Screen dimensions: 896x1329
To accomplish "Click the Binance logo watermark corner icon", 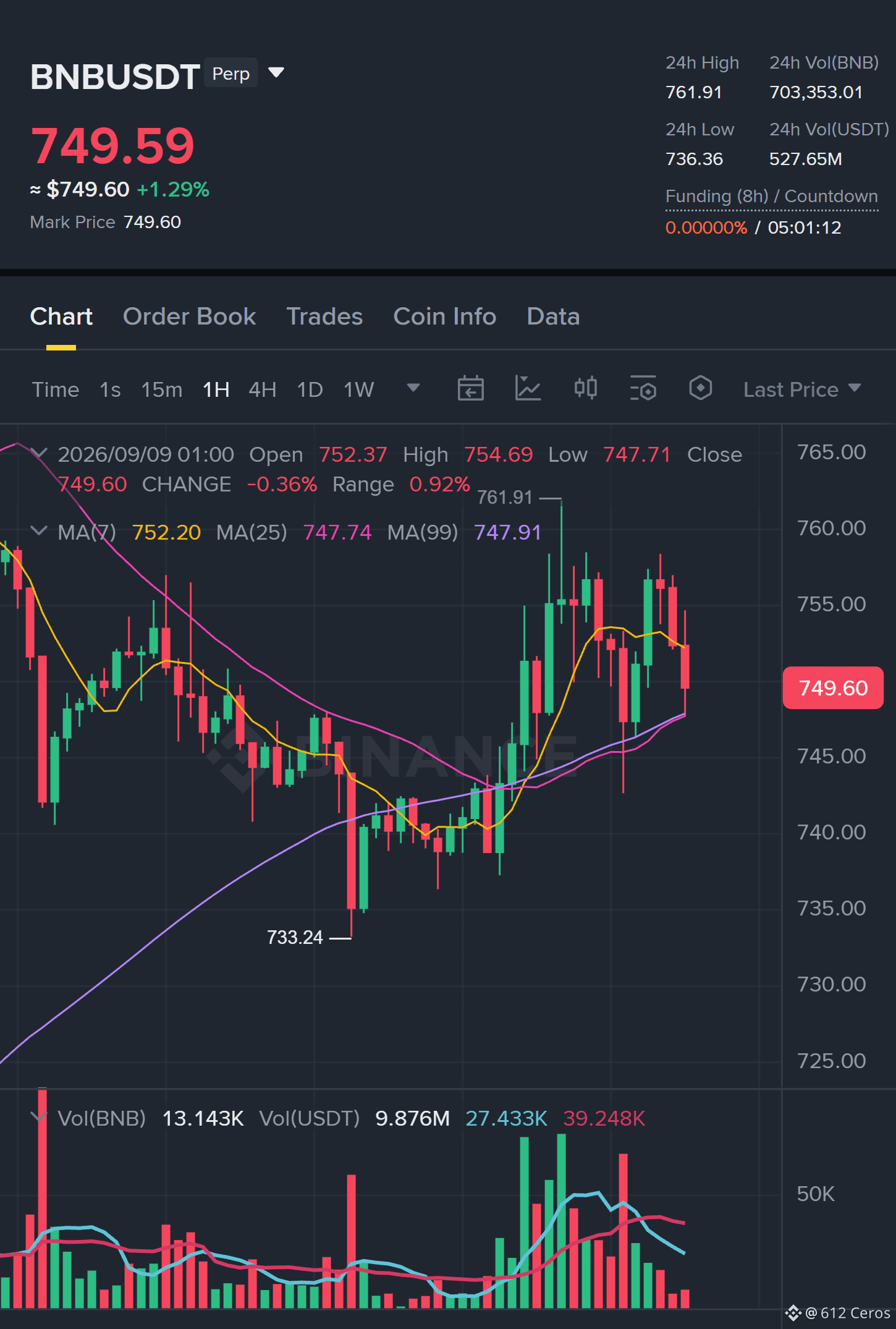I will coord(793,1313).
